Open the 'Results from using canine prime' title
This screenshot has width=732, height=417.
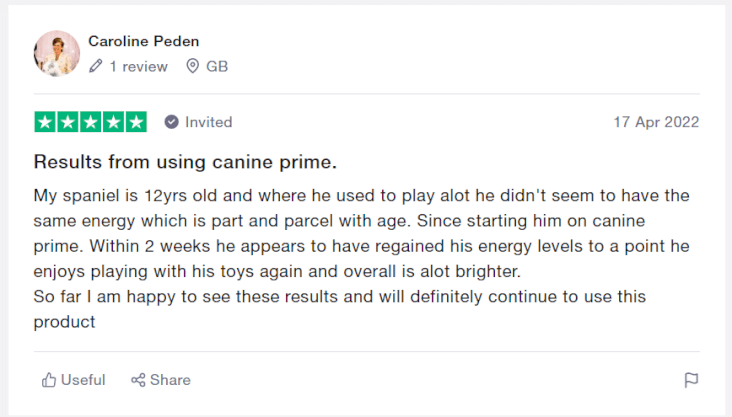click(185, 162)
